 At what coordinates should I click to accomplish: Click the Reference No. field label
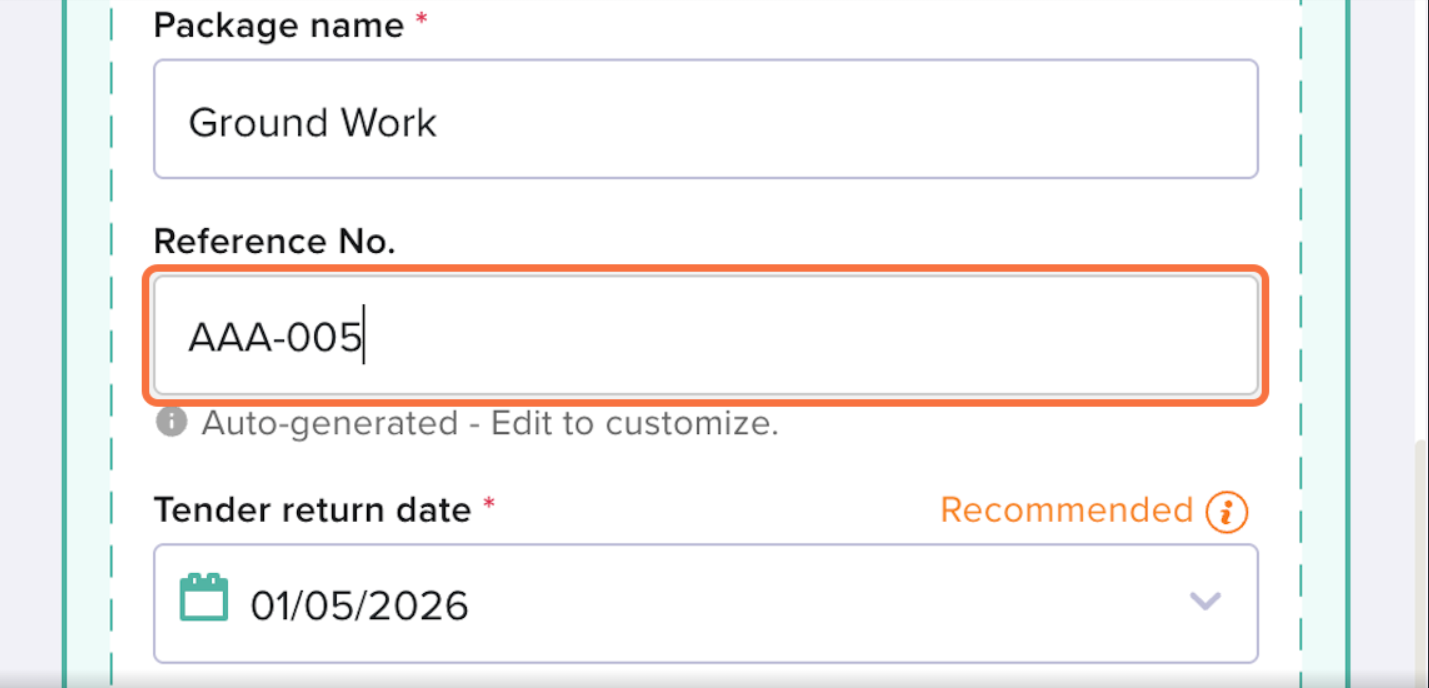point(274,241)
